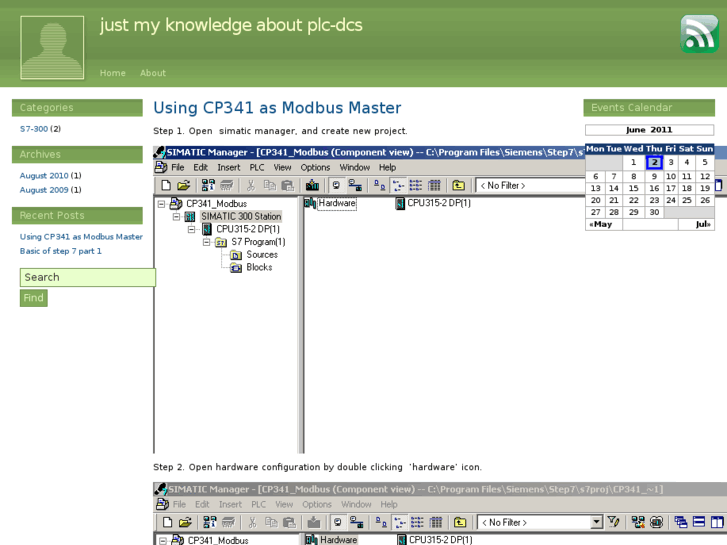Go to next month Jul in calendar
This screenshot has height=545, width=727.
703,224
